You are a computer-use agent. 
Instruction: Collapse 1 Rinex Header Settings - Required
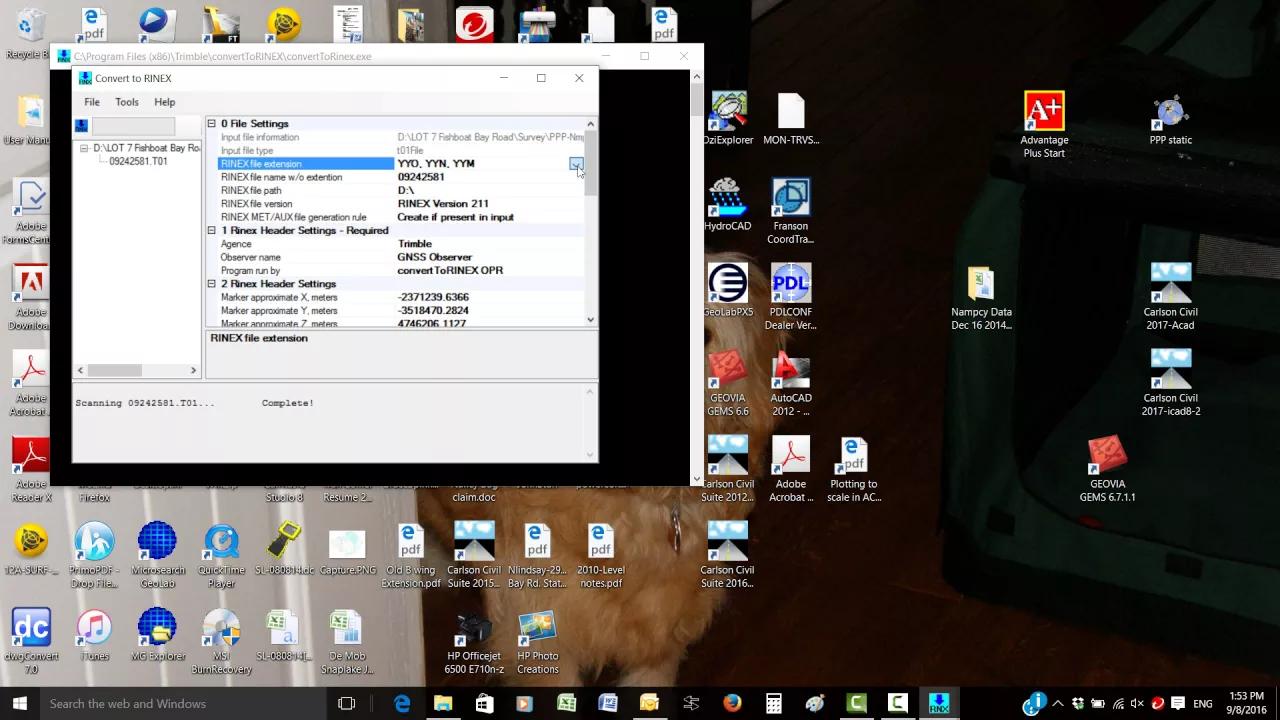coord(211,231)
